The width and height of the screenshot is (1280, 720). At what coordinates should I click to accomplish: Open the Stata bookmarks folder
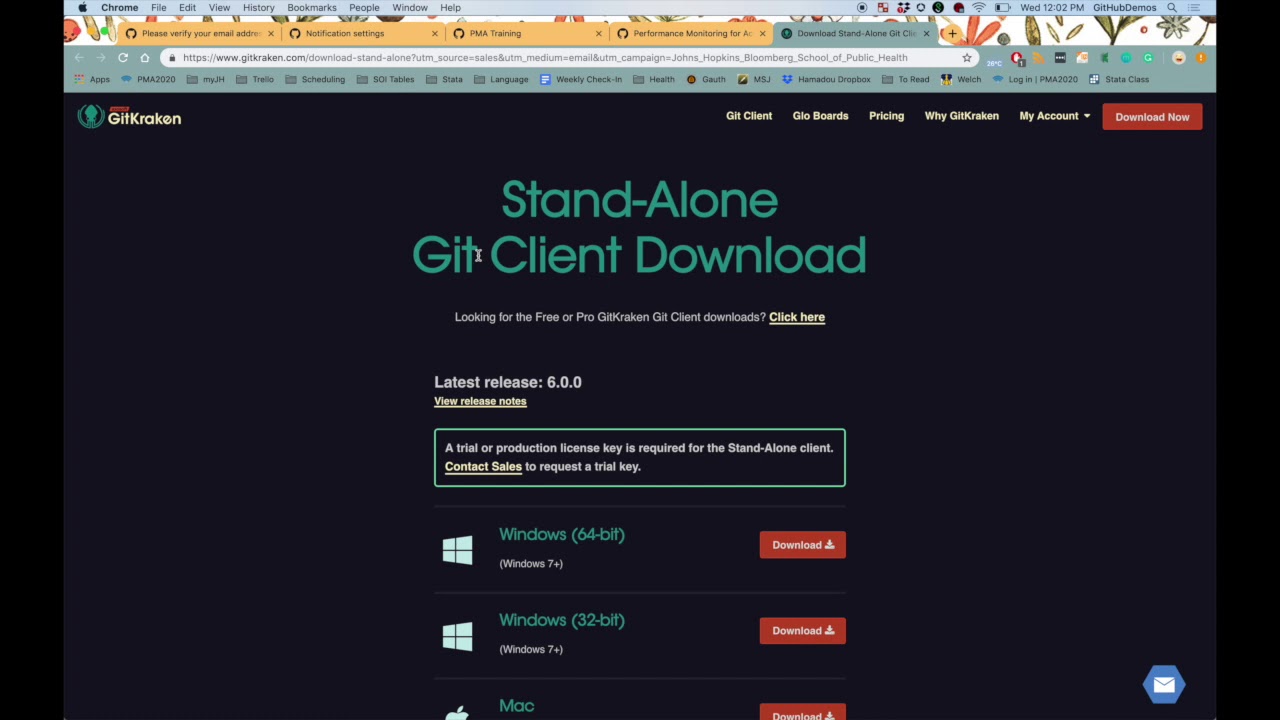(444, 79)
